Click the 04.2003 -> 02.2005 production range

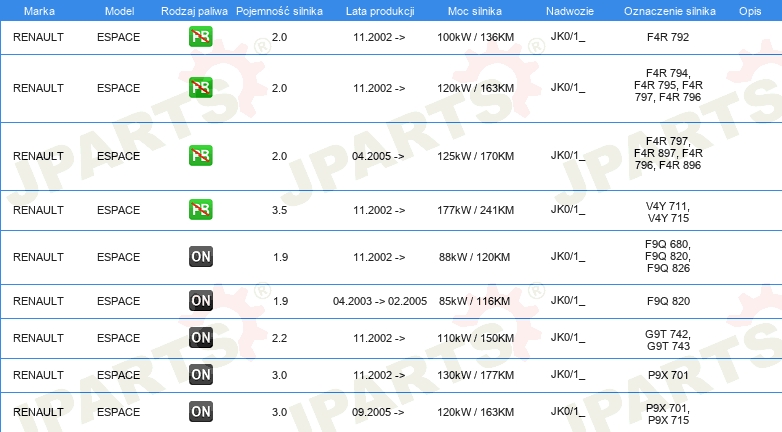tap(380, 301)
